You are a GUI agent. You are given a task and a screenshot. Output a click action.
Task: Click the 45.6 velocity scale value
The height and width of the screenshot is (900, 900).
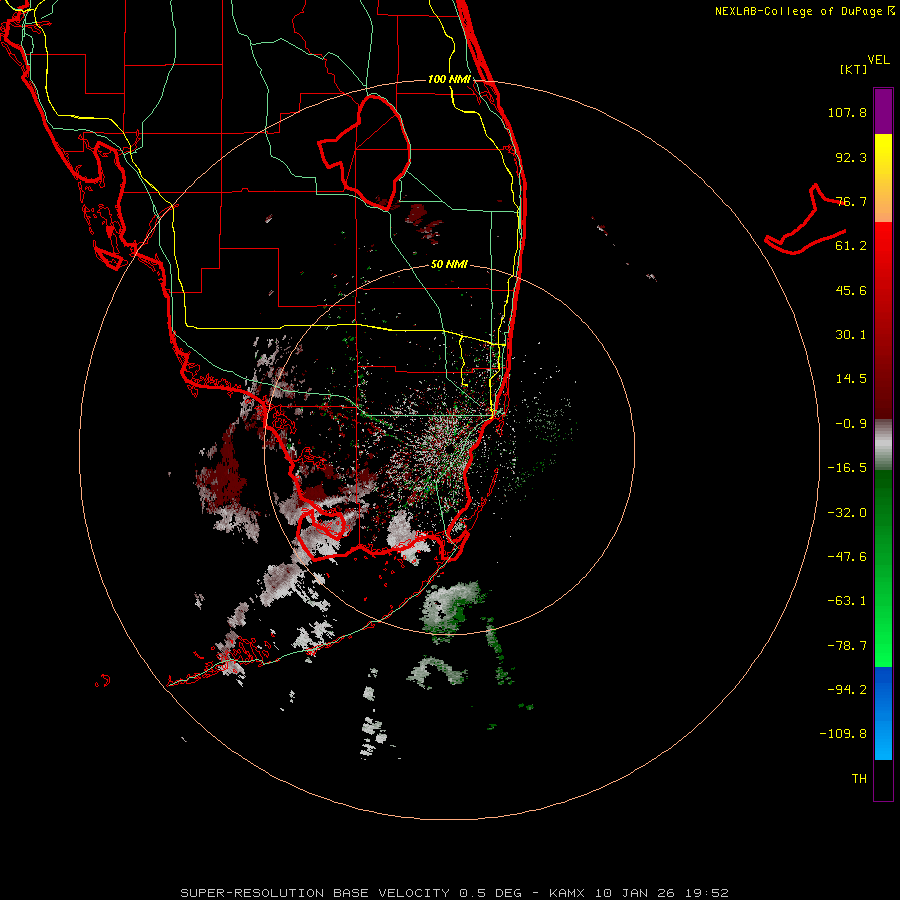(x=851, y=290)
